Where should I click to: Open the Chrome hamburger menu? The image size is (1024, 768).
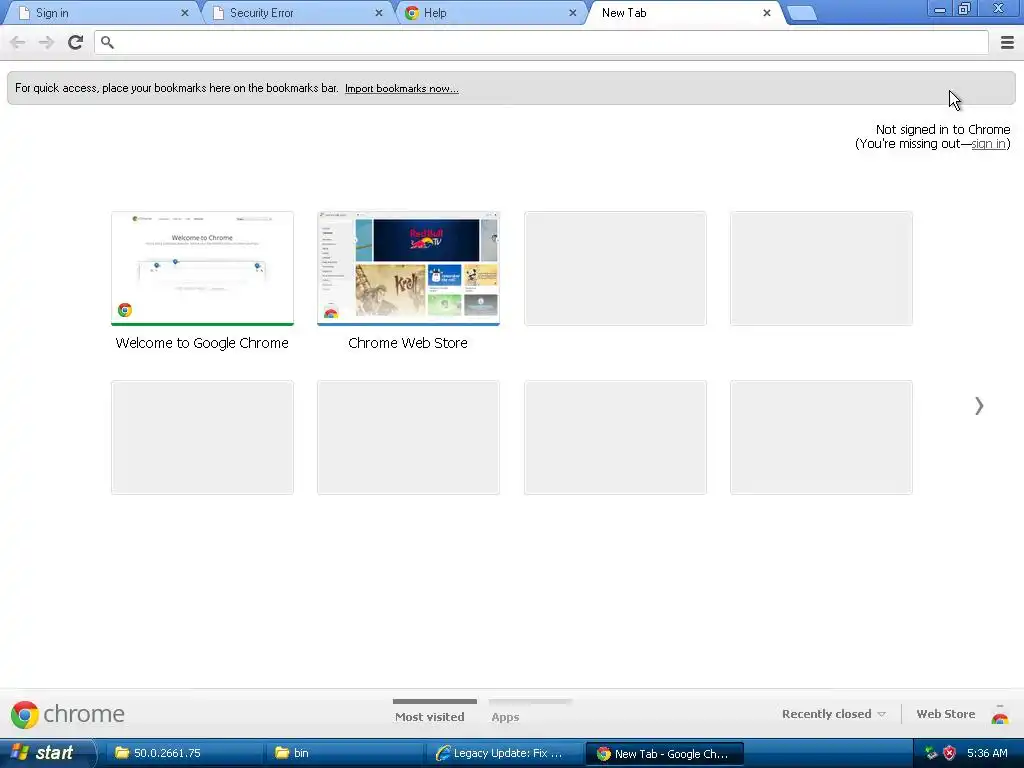[x=1007, y=42]
